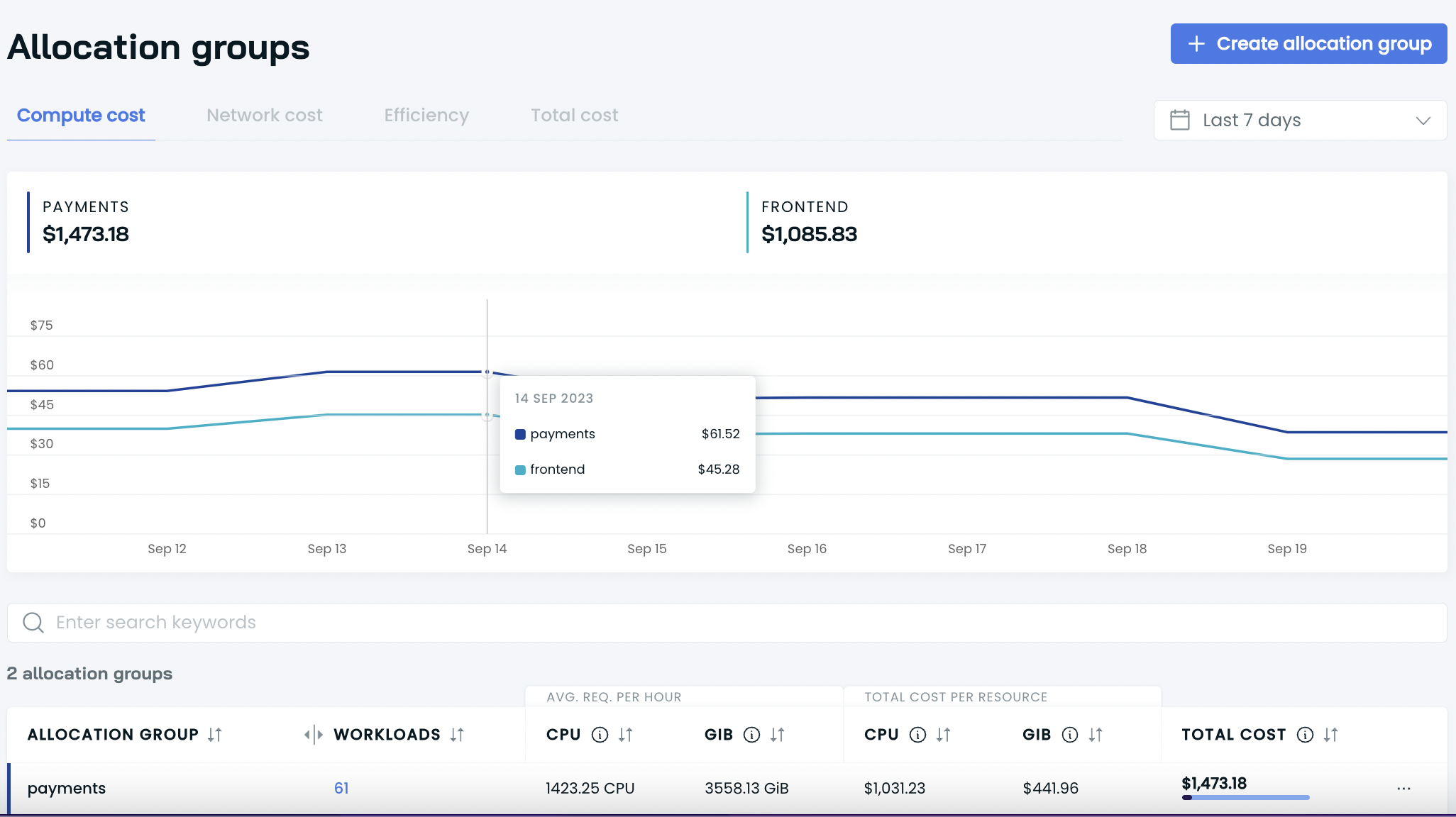
Task: Switch to the Network cost tab
Action: pos(264,115)
